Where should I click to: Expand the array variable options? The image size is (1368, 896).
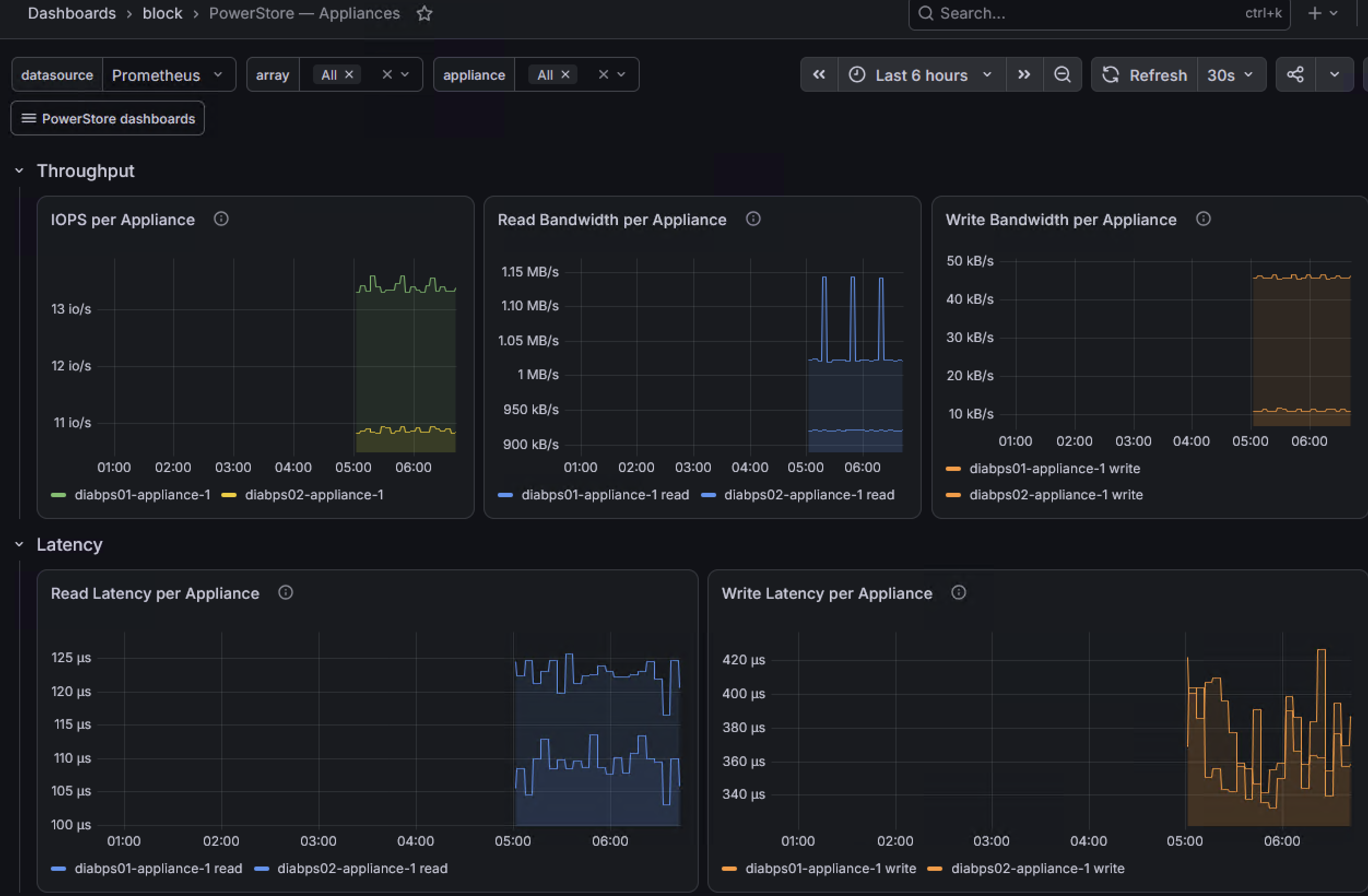click(x=405, y=75)
